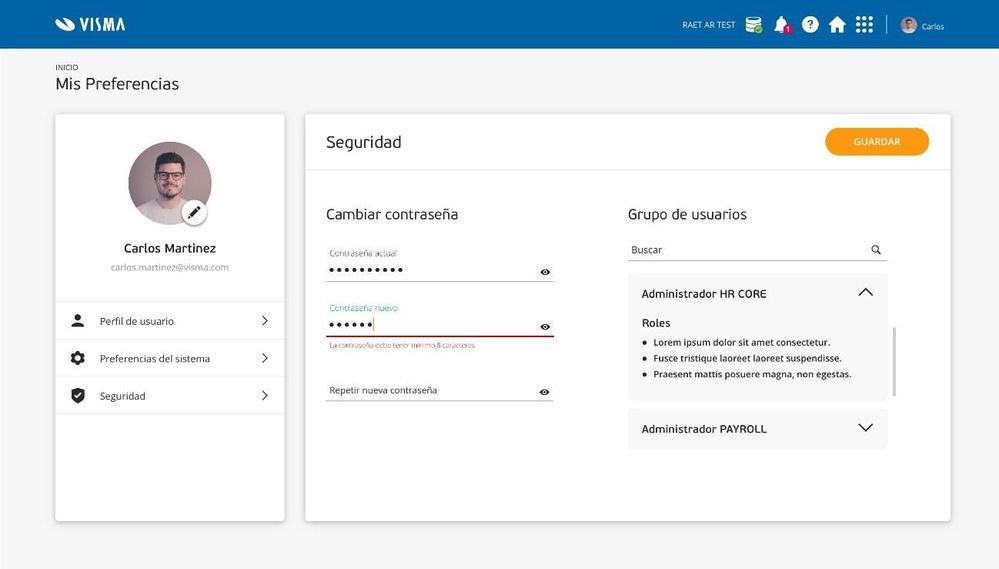Click the Cambiar contraseña heading
This screenshot has width=999, height=569.
point(392,214)
